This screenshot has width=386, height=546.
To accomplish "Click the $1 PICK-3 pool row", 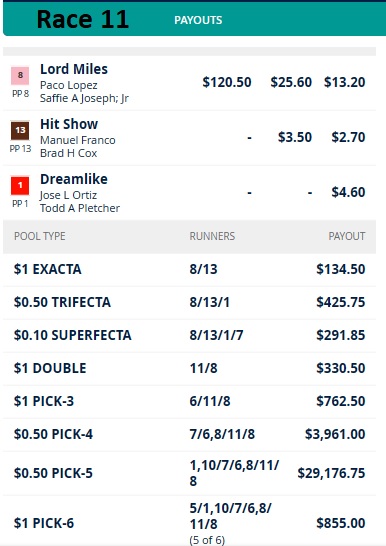I will click(x=189, y=401).
